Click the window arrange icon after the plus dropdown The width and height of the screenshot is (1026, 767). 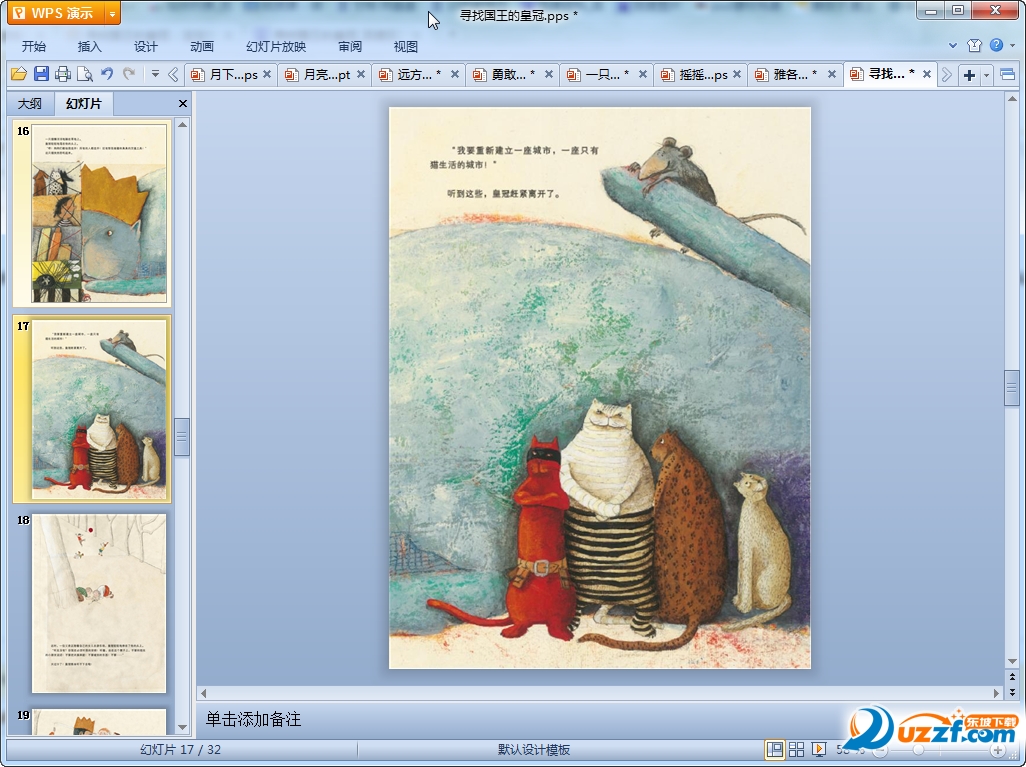click(1008, 75)
